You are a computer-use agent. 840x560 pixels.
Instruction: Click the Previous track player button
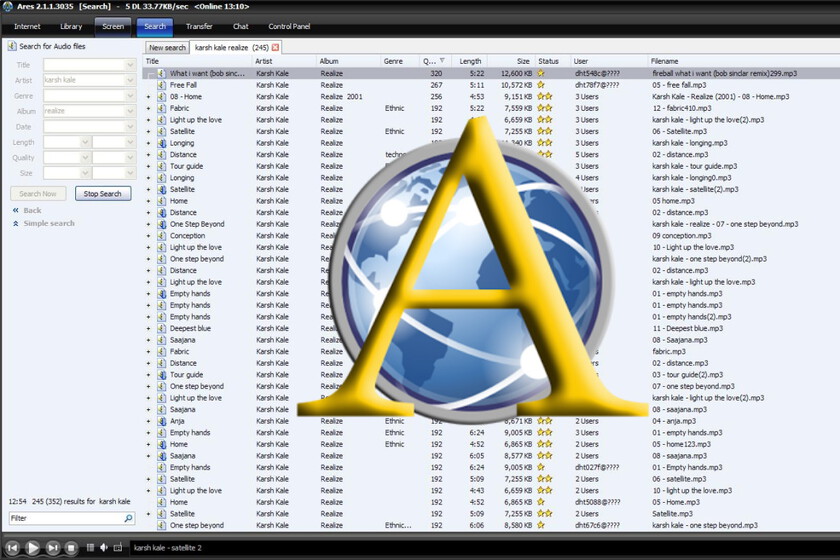click(13, 547)
